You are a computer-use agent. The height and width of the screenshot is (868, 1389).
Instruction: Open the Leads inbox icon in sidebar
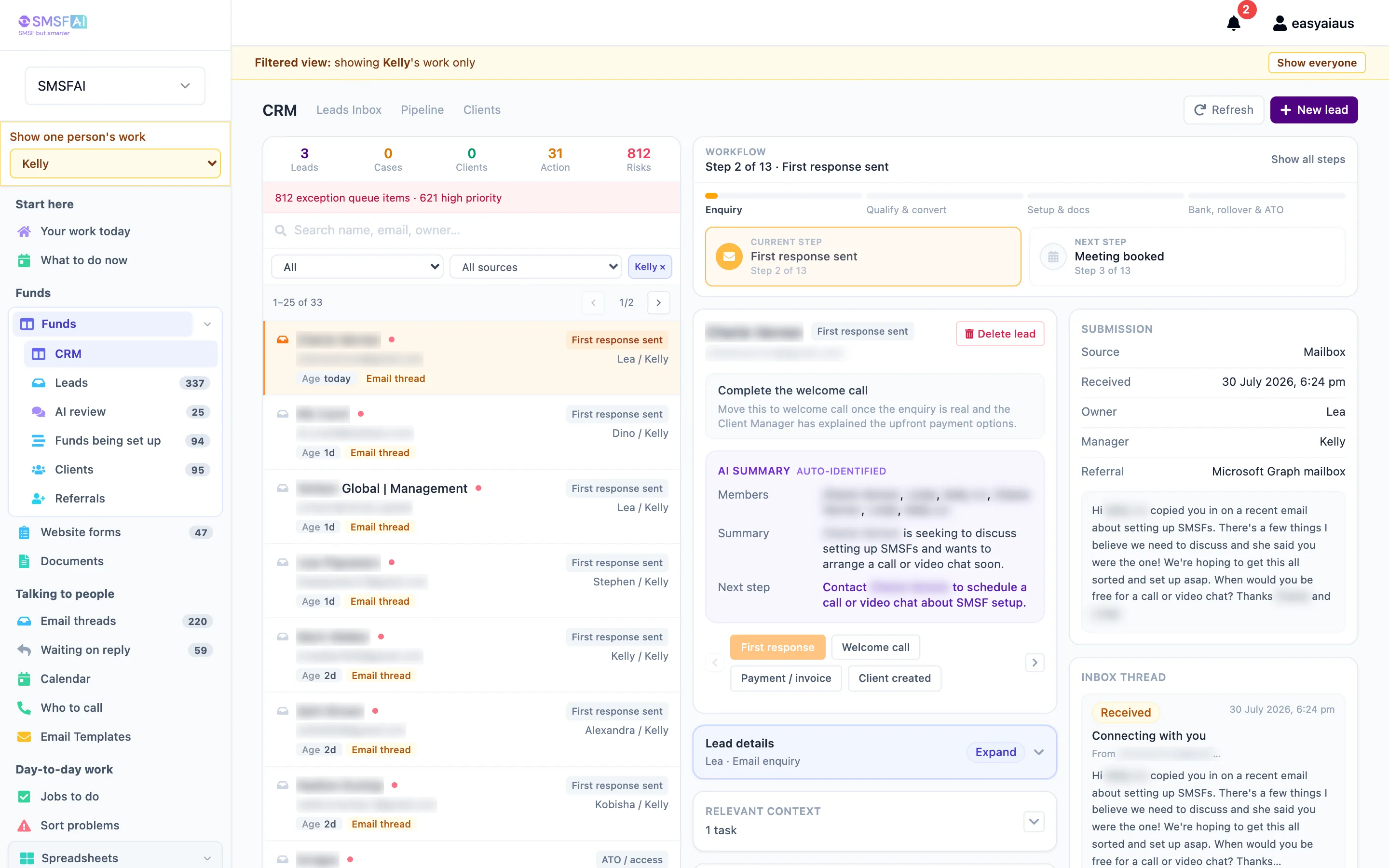(x=39, y=383)
